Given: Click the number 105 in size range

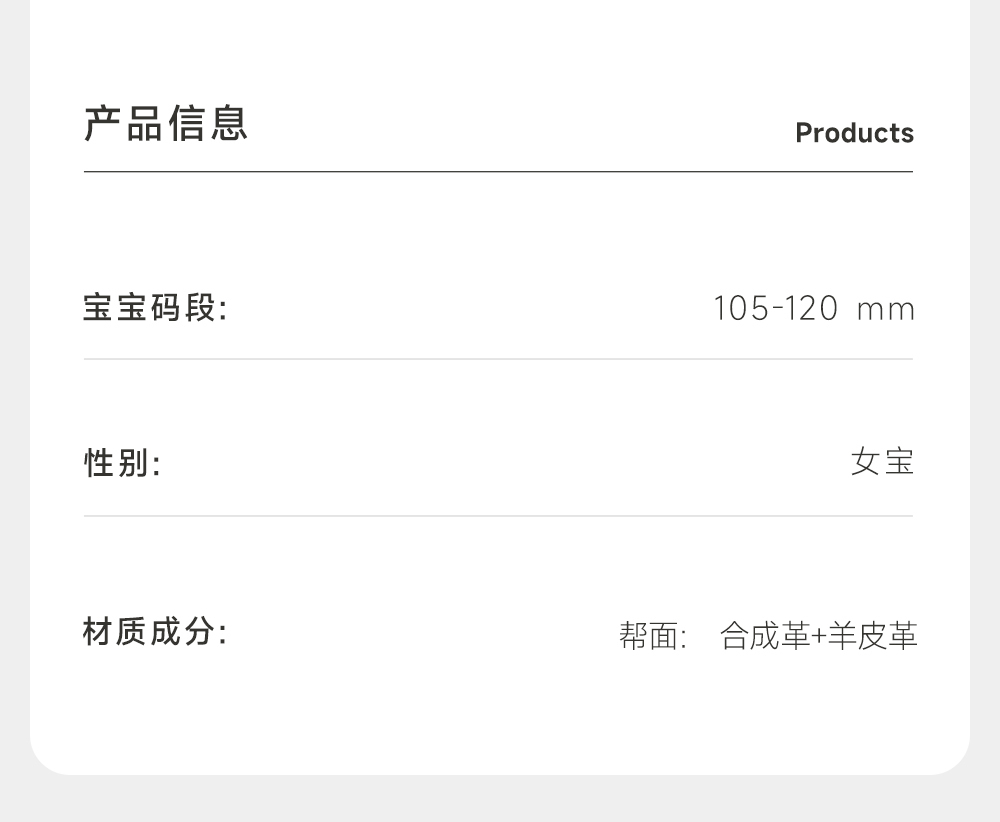Looking at the screenshot, I should click(740, 308).
